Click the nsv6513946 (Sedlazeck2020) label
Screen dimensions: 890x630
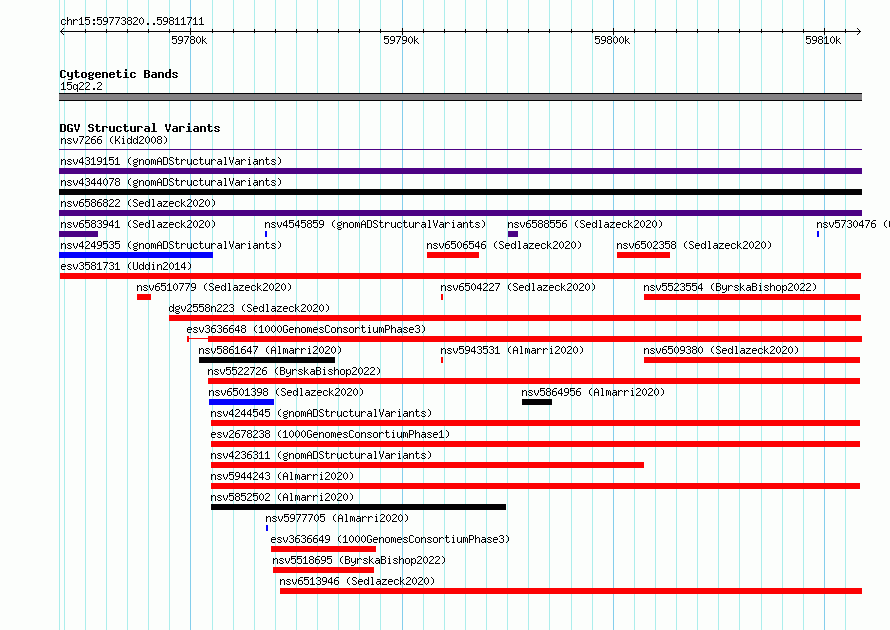click(357, 581)
